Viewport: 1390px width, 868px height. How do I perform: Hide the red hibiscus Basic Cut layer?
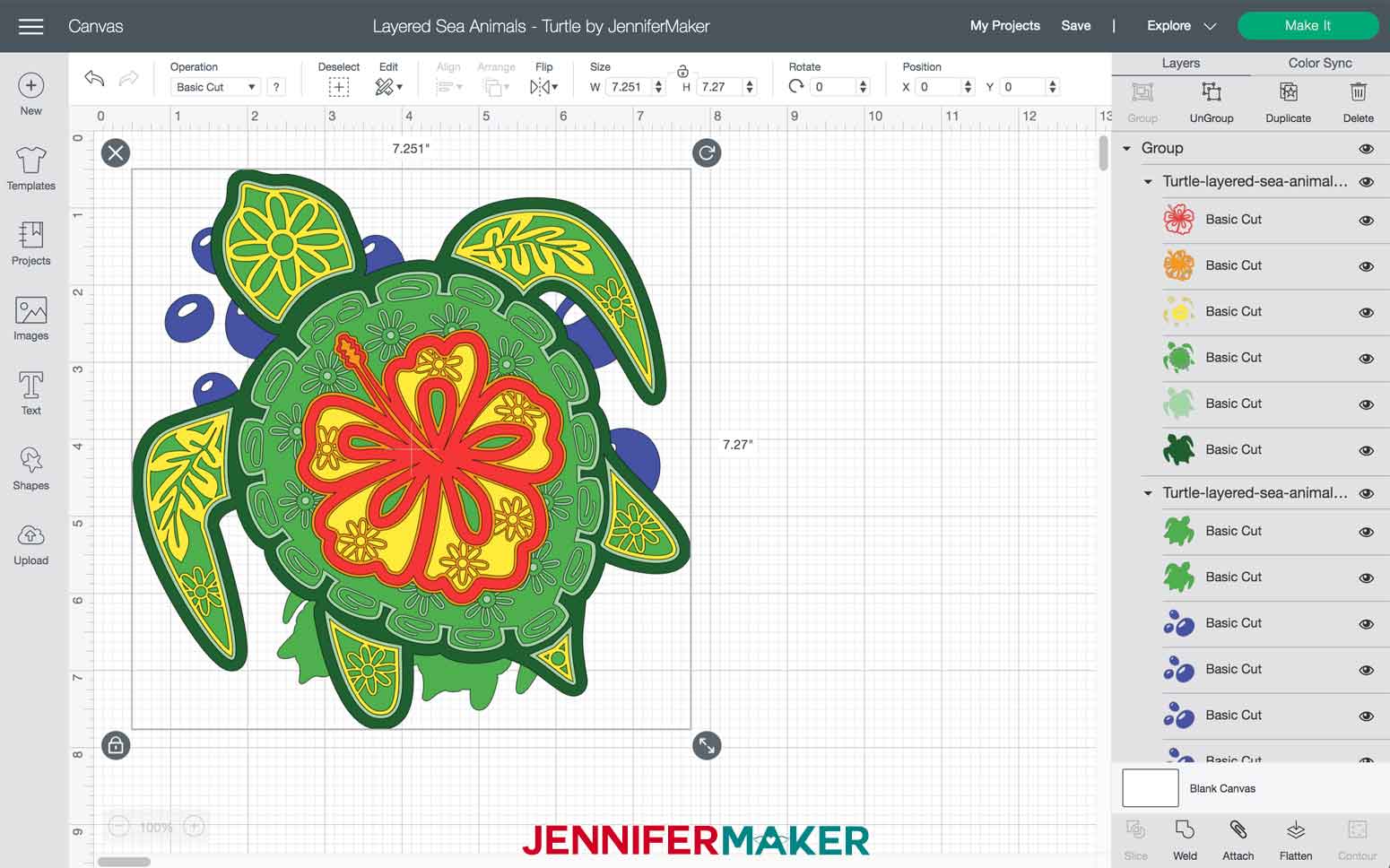pyautogui.click(x=1366, y=221)
